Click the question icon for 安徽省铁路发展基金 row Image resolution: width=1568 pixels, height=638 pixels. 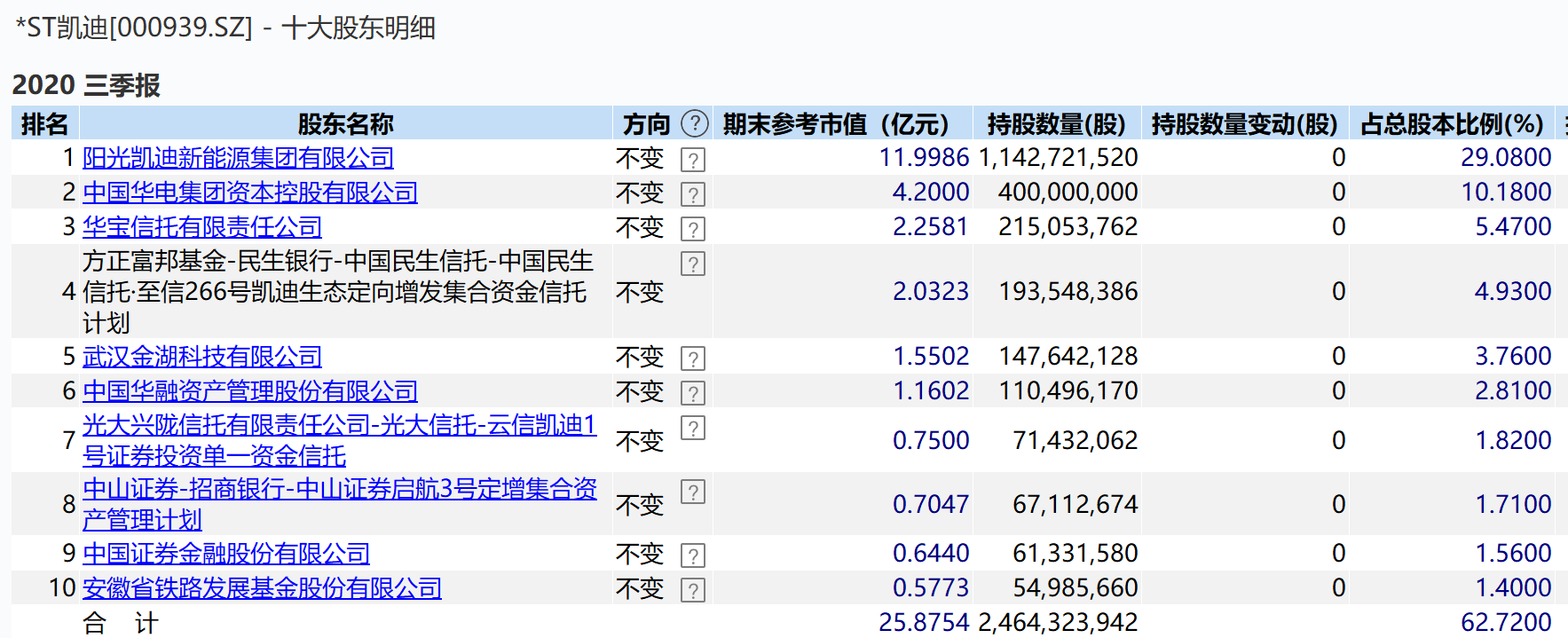coord(693,590)
